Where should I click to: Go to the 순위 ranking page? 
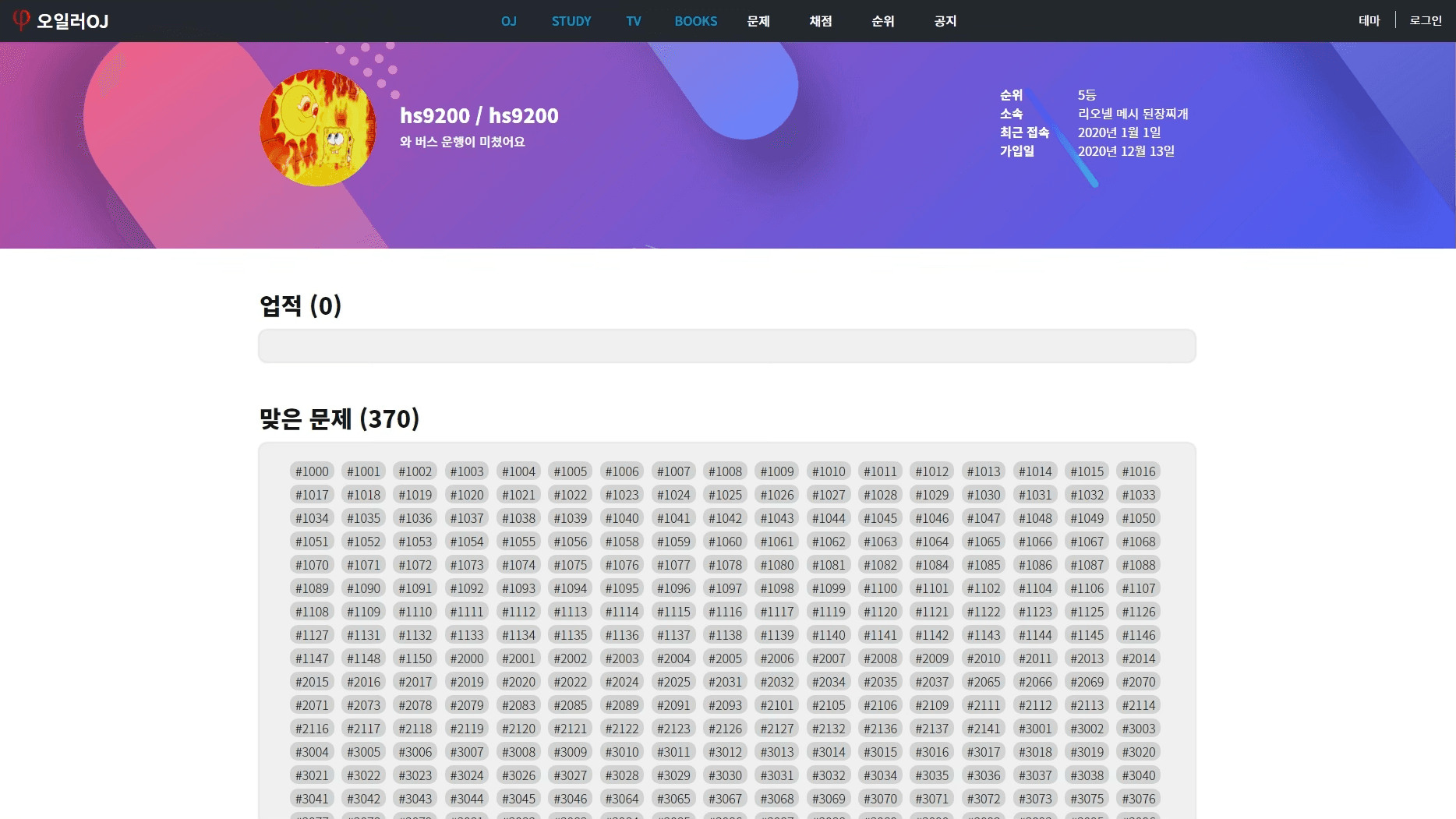883,21
